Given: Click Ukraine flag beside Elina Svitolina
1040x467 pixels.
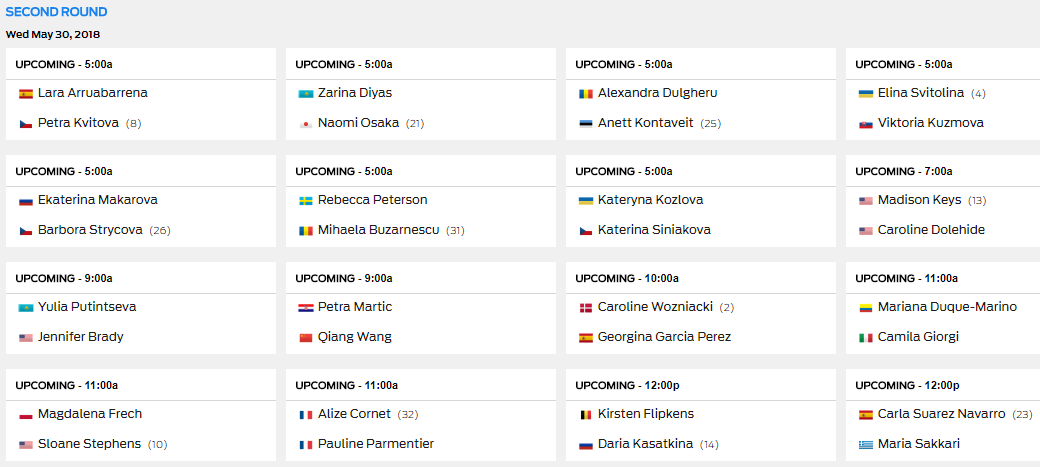Looking at the screenshot, I should click(866, 94).
